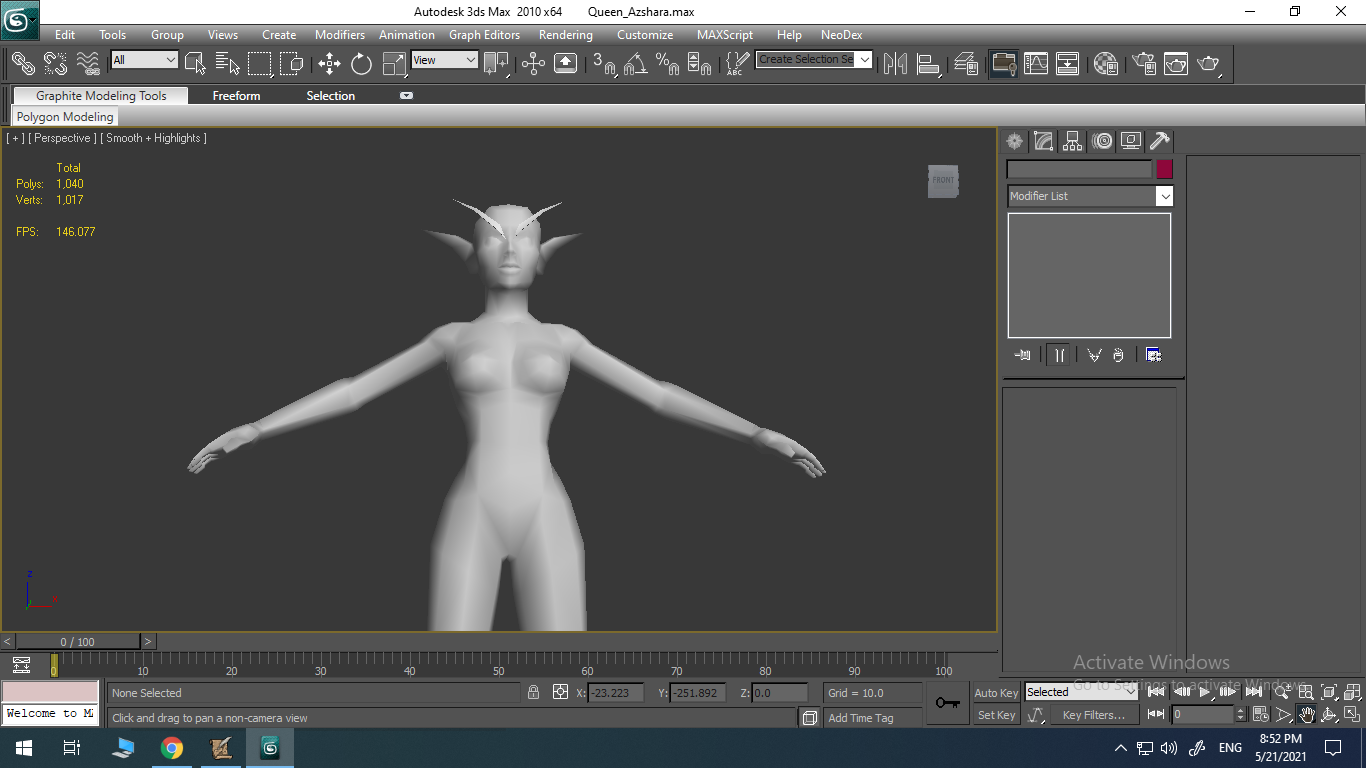Open the application menu button
This screenshot has height=768, width=1366.
point(20,19)
